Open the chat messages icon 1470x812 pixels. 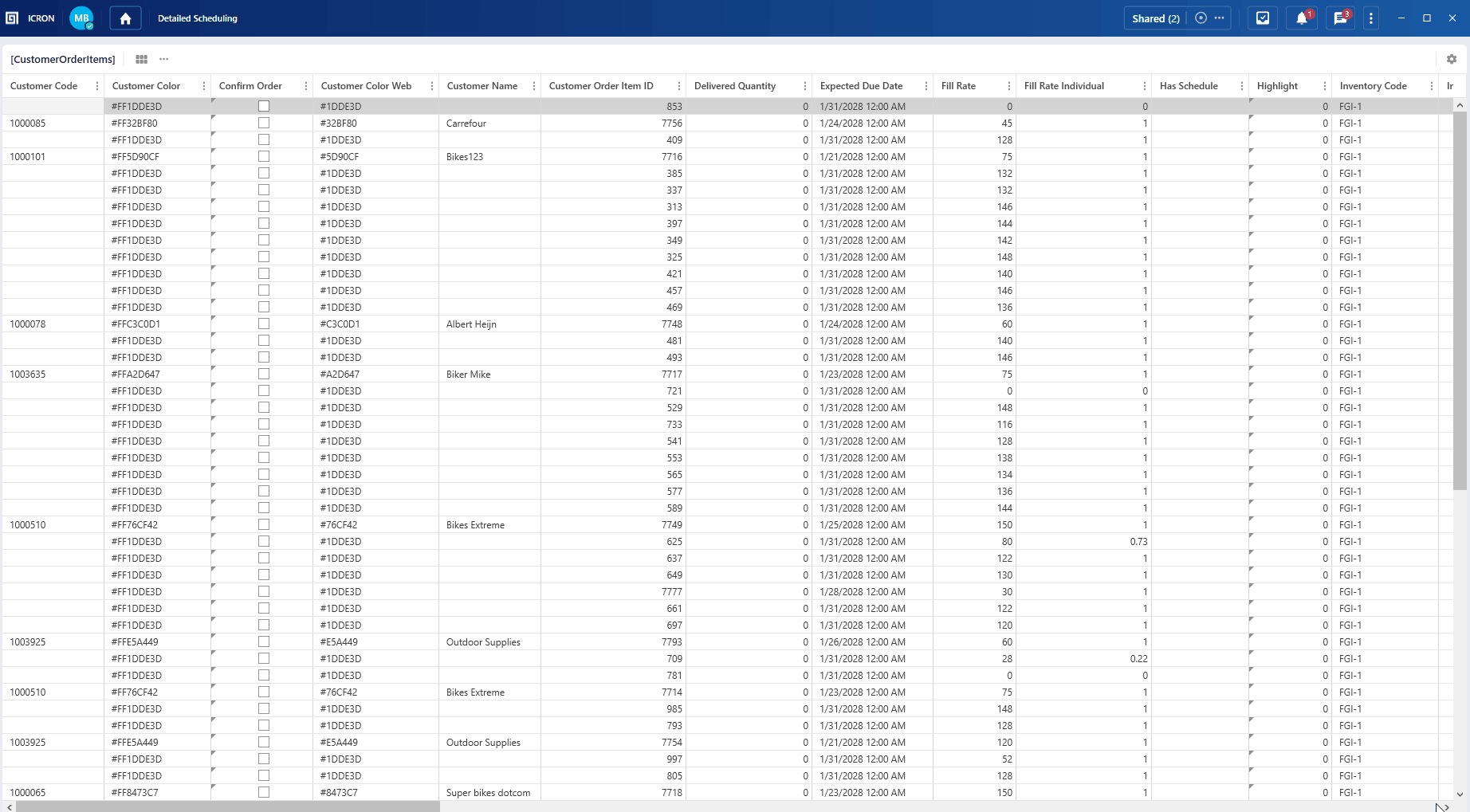(1341, 18)
